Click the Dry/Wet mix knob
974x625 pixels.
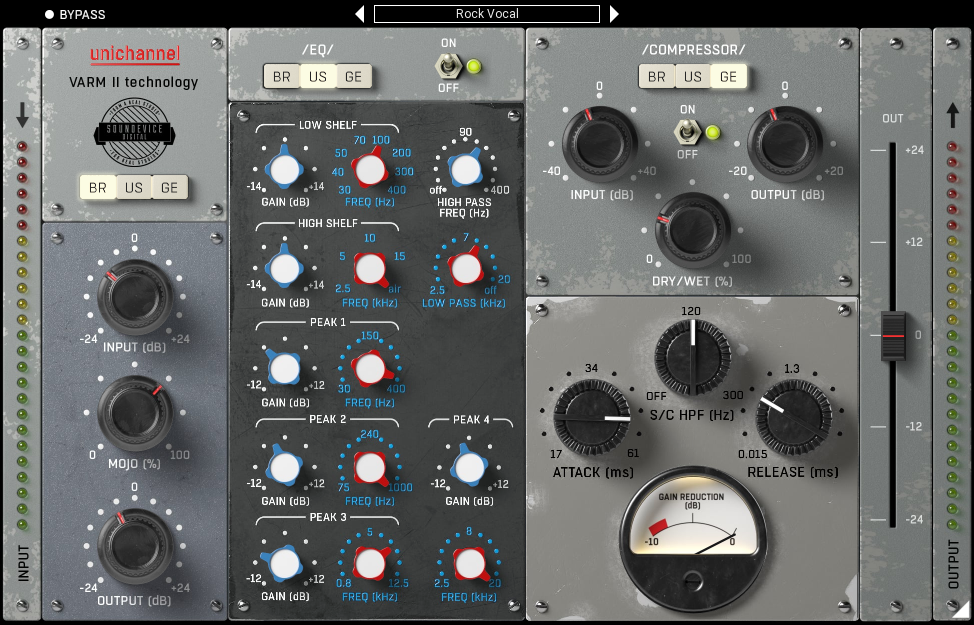pyautogui.click(x=691, y=231)
